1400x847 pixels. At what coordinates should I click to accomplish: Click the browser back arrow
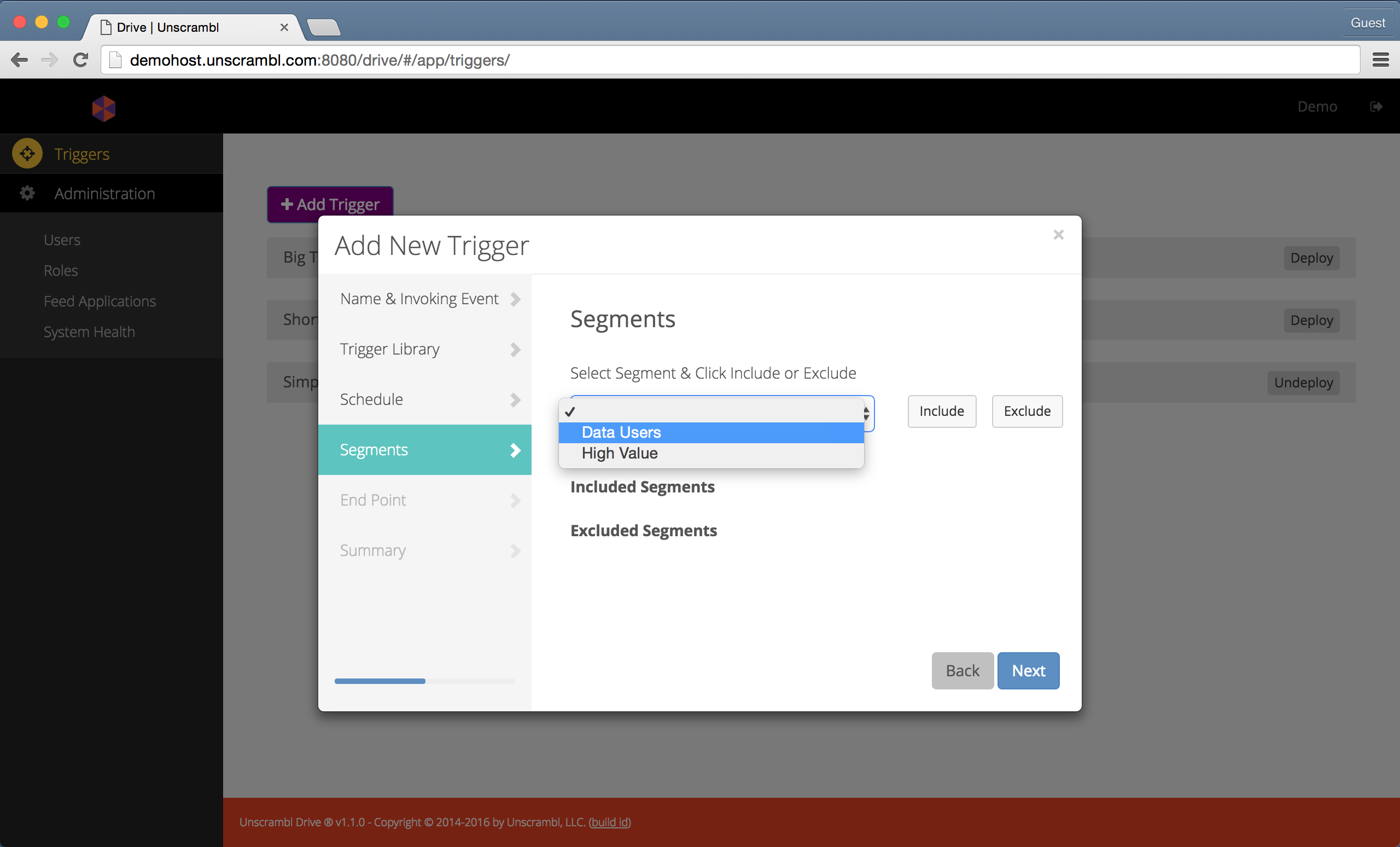point(19,60)
